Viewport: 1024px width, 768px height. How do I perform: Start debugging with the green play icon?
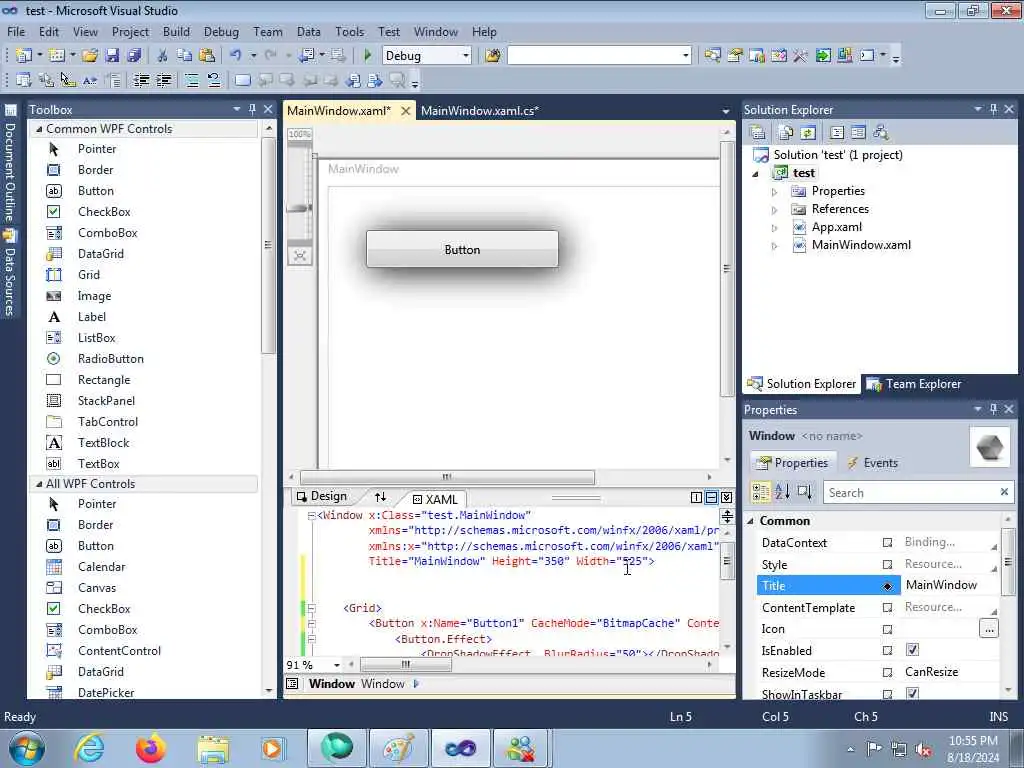[x=367, y=56]
